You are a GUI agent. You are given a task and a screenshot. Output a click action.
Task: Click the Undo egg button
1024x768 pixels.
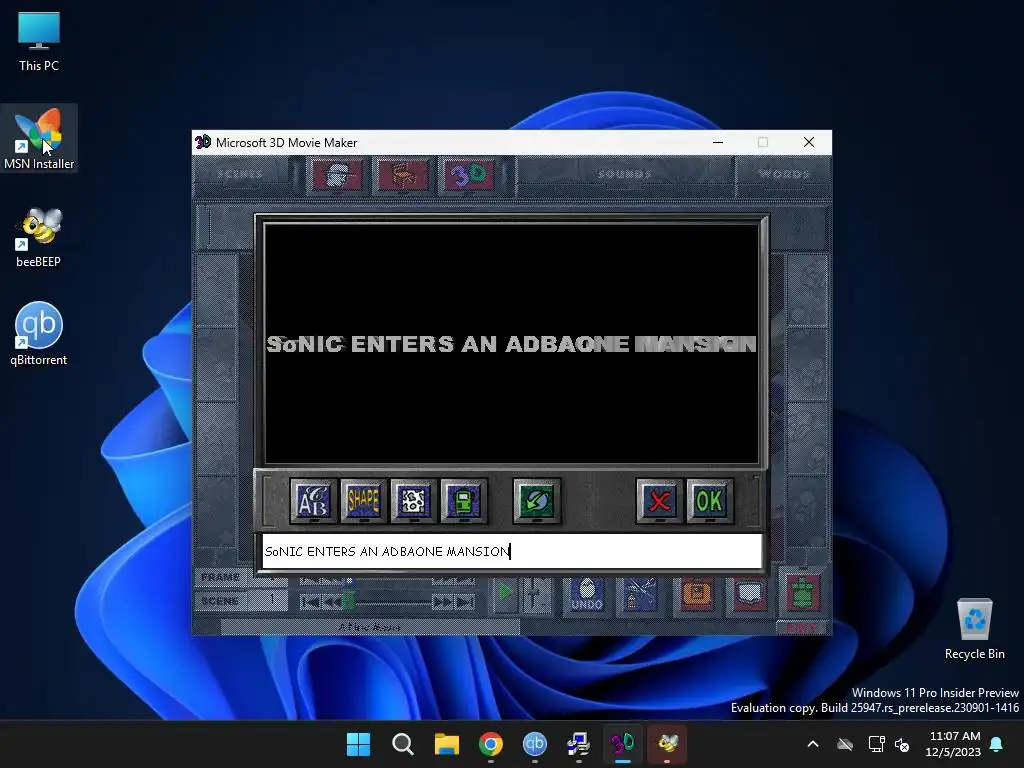point(586,595)
